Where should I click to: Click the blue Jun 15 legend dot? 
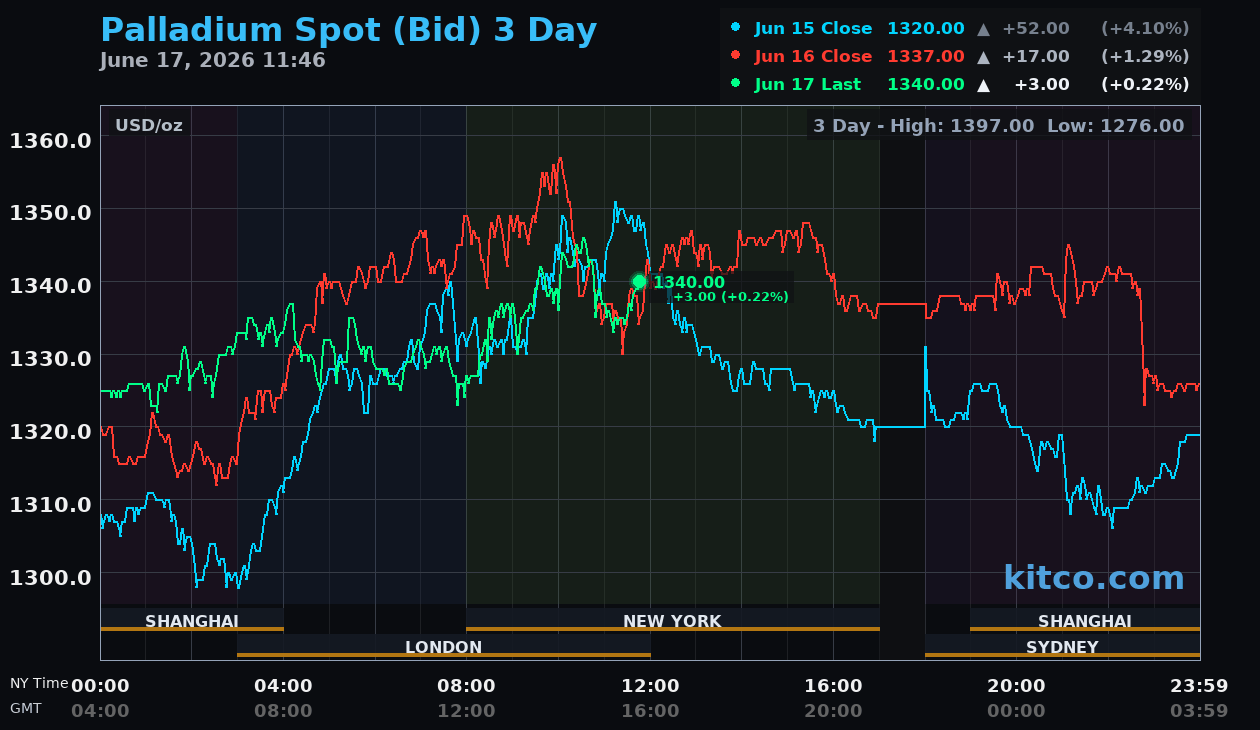pyautogui.click(x=736, y=28)
